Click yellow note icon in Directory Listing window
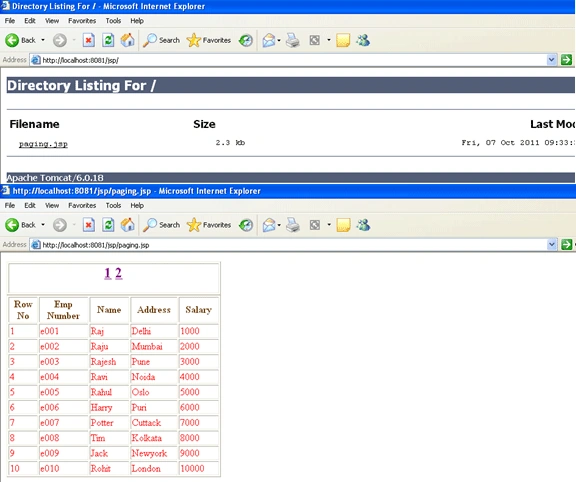The image size is (576, 482). 343,40
